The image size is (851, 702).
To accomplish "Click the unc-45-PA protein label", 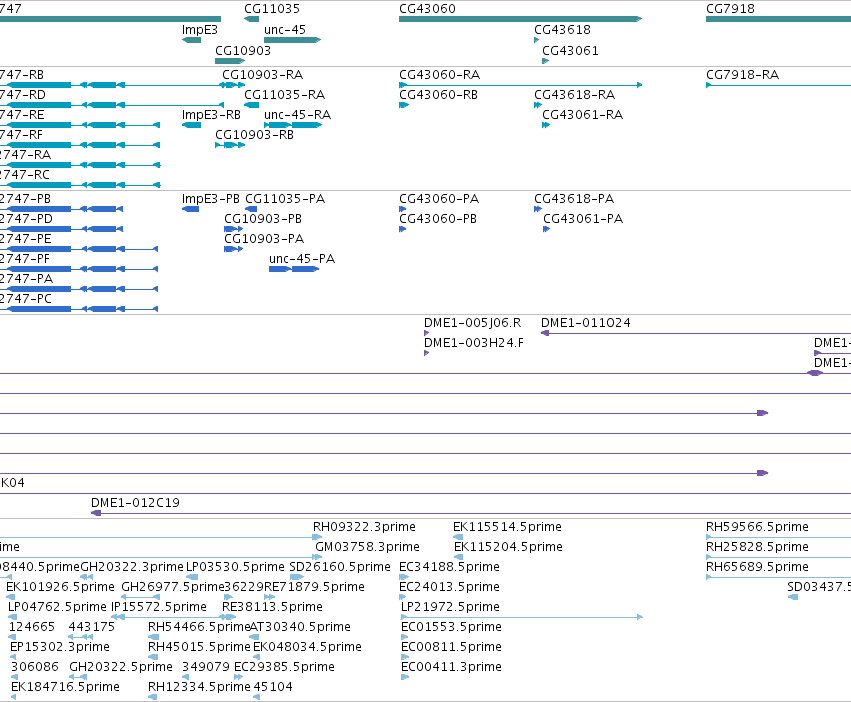I will pyautogui.click(x=302, y=259).
